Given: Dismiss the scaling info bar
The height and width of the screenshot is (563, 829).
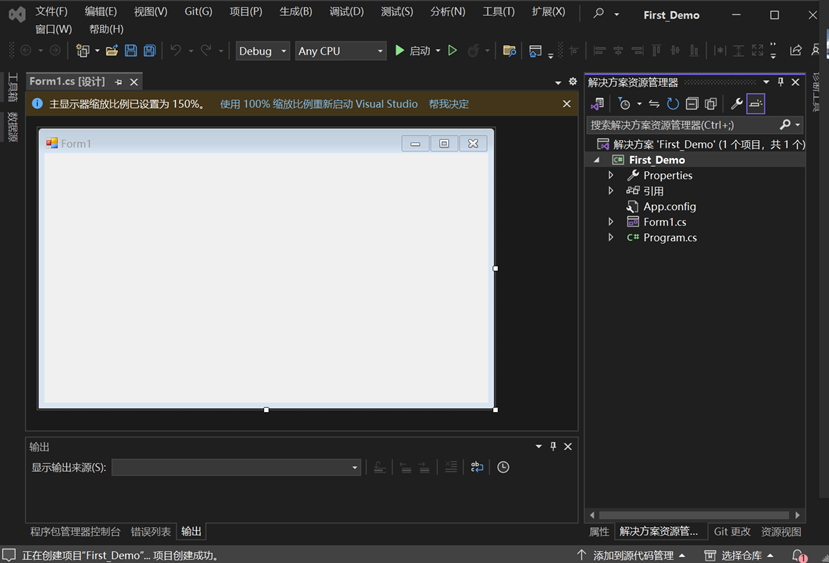Looking at the screenshot, I should (567, 104).
